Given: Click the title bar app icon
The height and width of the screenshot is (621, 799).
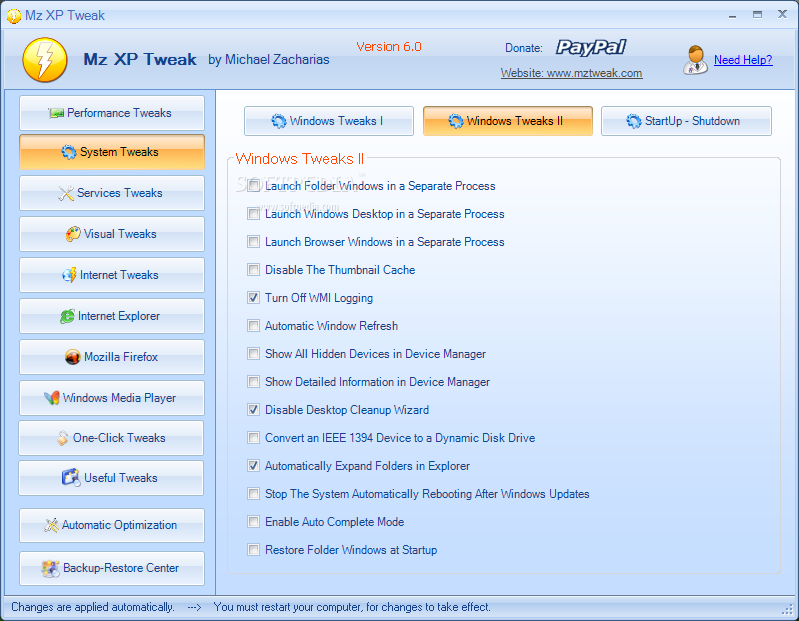Looking at the screenshot, I should click(14, 16).
